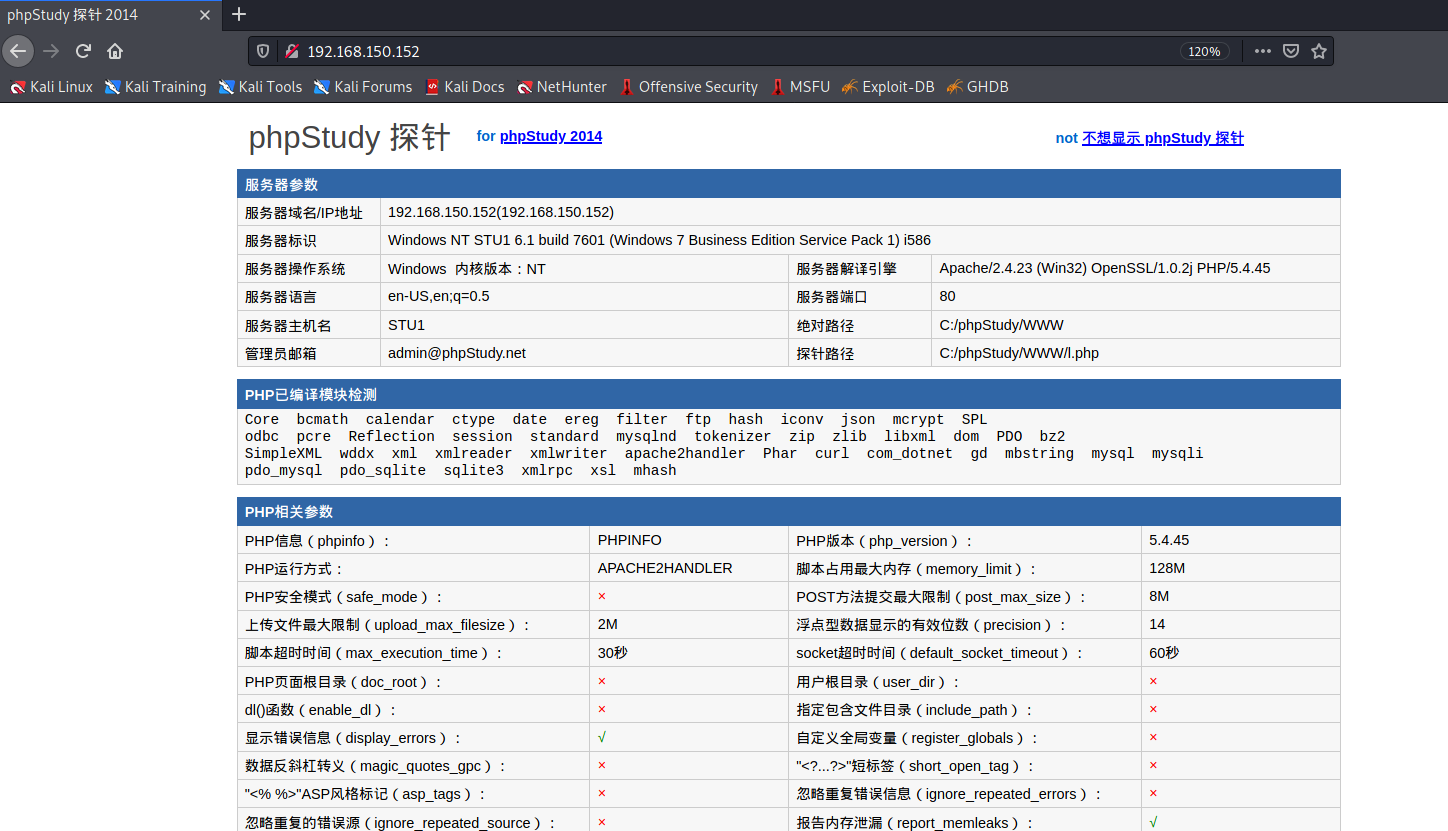Click the admin@phpStudy.net email value
The width and height of the screenshot is (1448, 831).
coord(457,353)
